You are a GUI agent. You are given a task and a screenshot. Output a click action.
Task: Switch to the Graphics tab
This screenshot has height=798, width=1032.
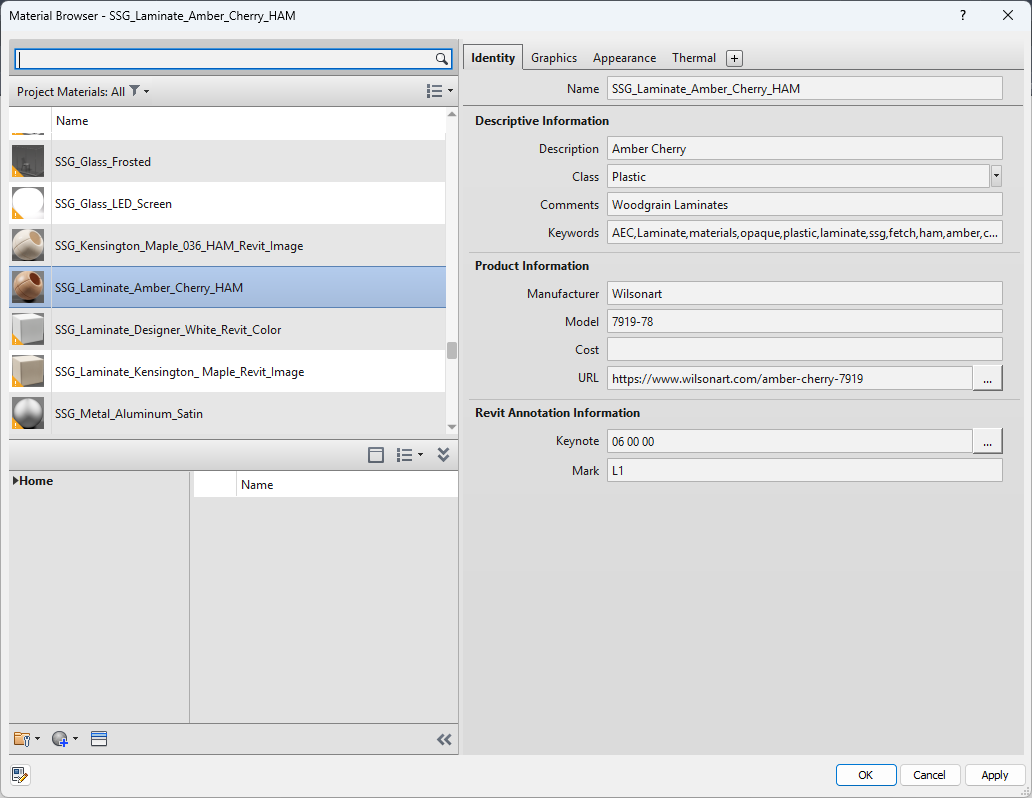[554, 58]
